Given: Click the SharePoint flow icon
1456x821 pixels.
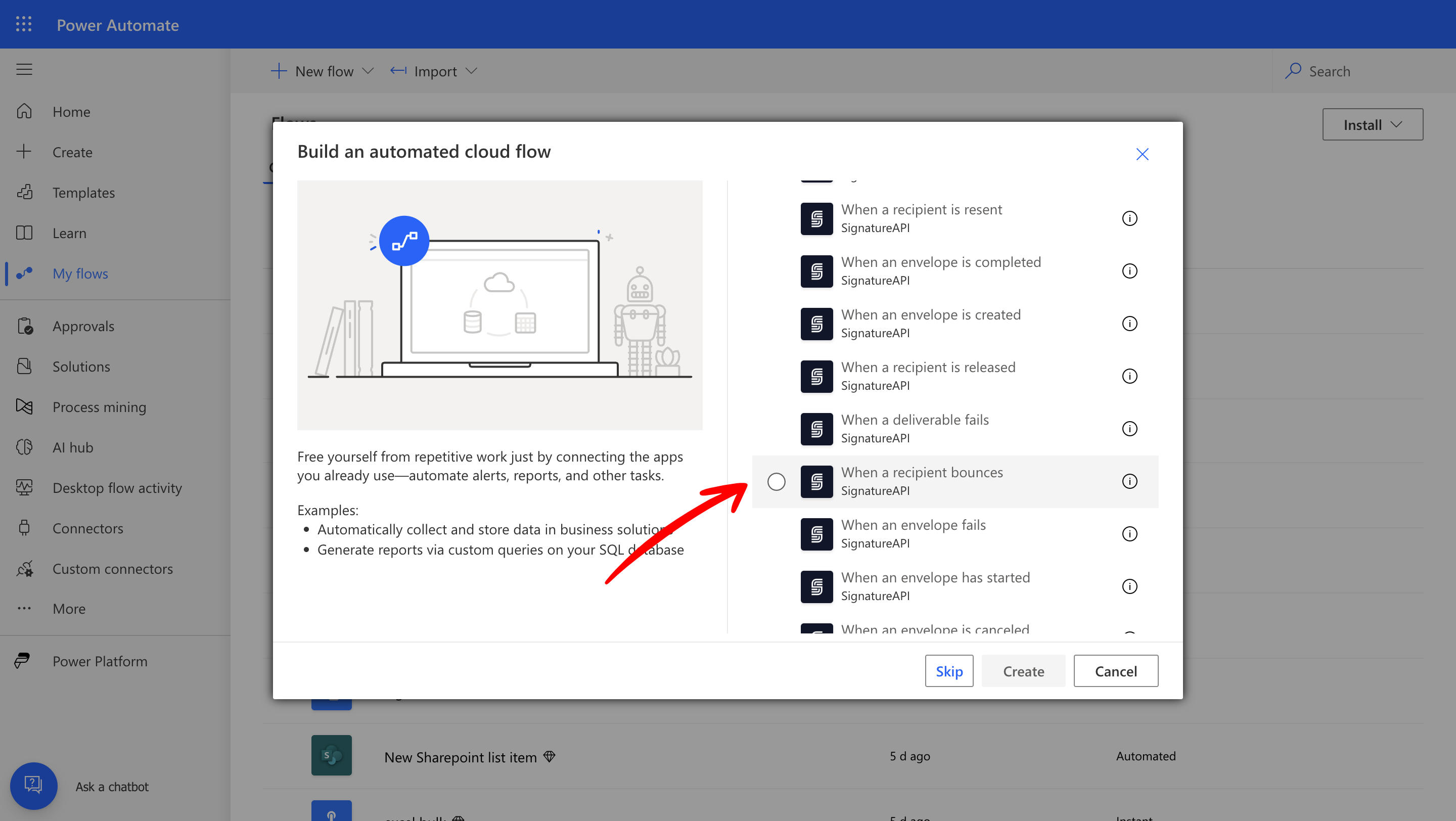Looking at the screenshot, I should (331, 755).
